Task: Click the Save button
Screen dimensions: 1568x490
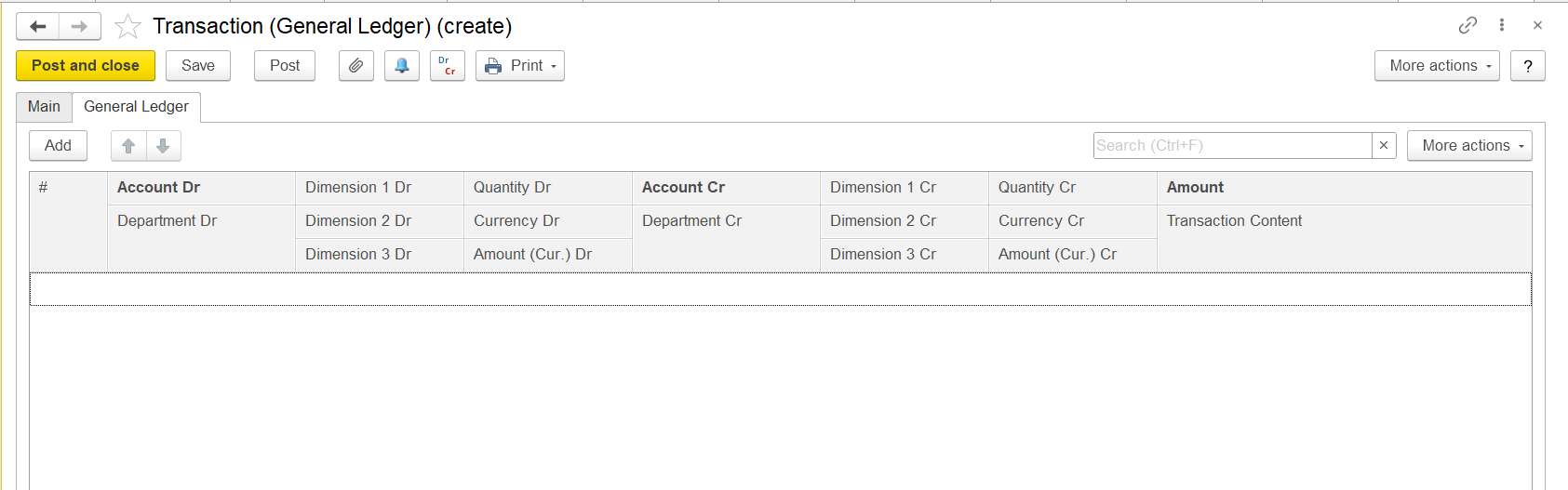Action: pos(198,66)
